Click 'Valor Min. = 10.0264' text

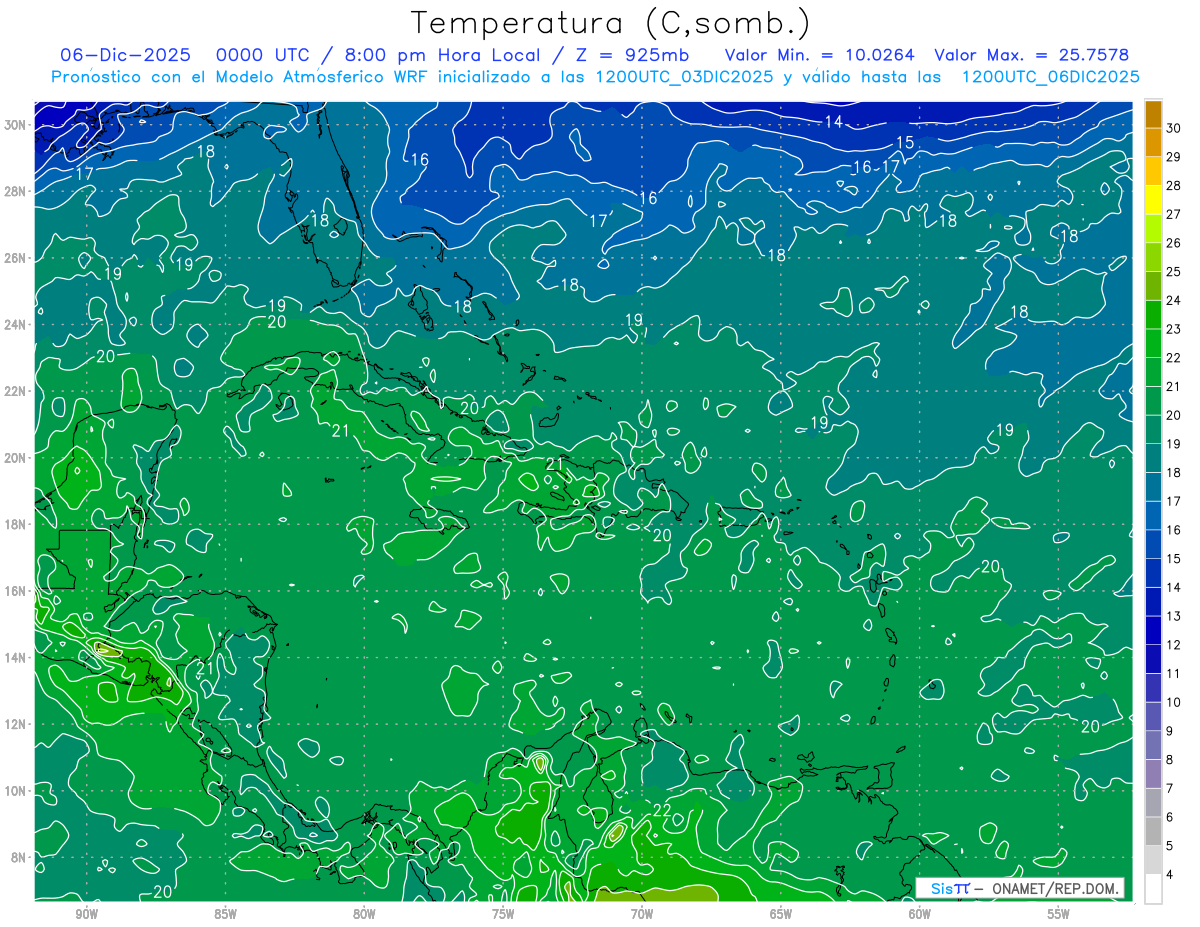[819, 55]
